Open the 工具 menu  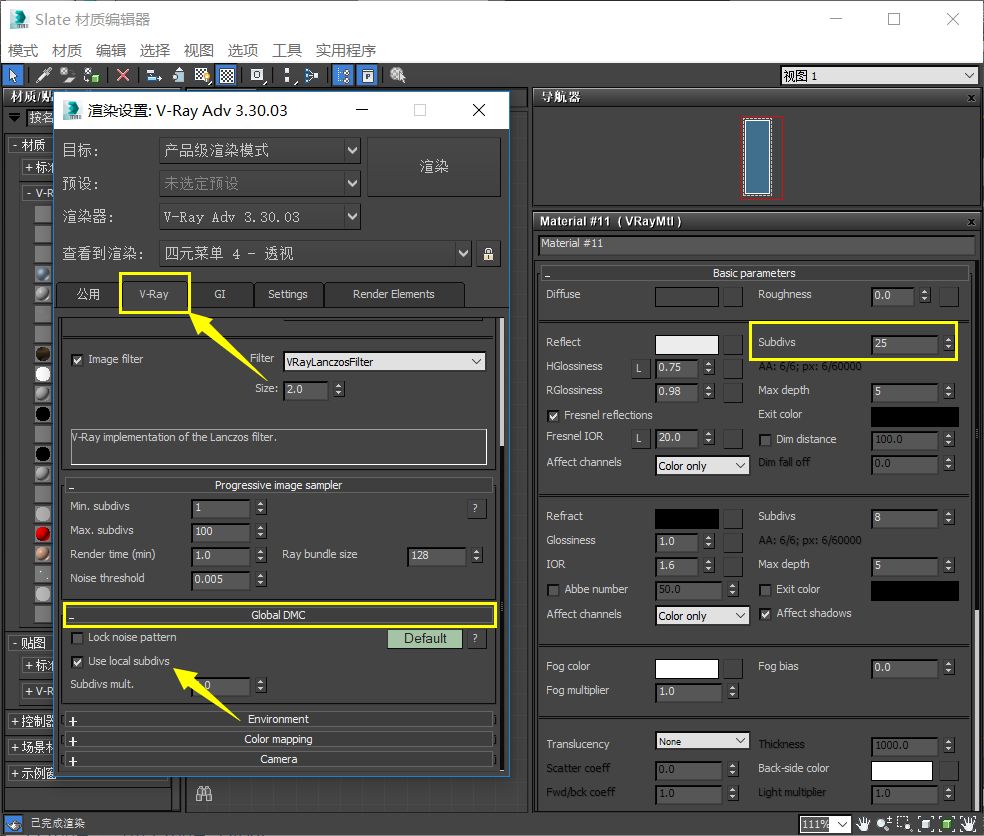coord(286,50)
